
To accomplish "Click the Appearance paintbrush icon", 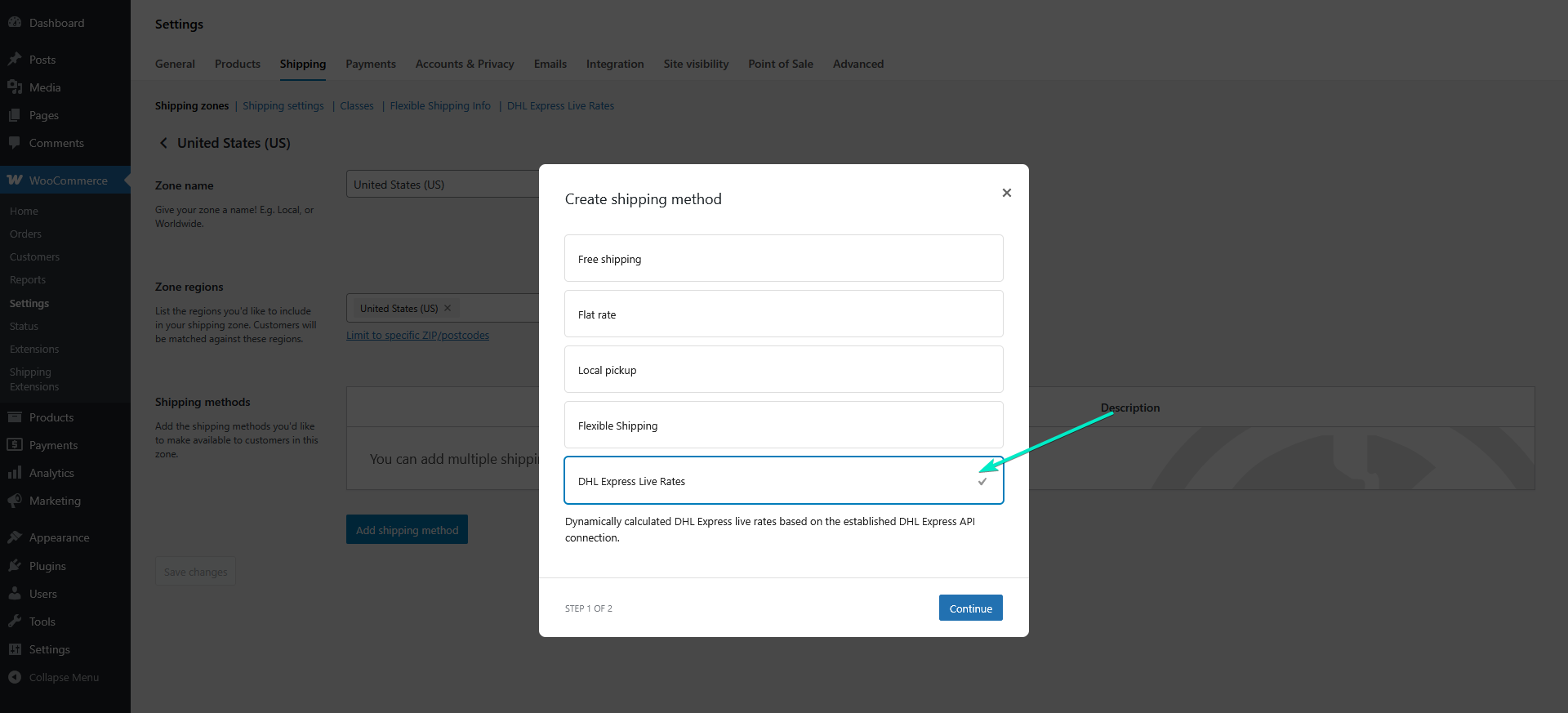I will (15, 537).
